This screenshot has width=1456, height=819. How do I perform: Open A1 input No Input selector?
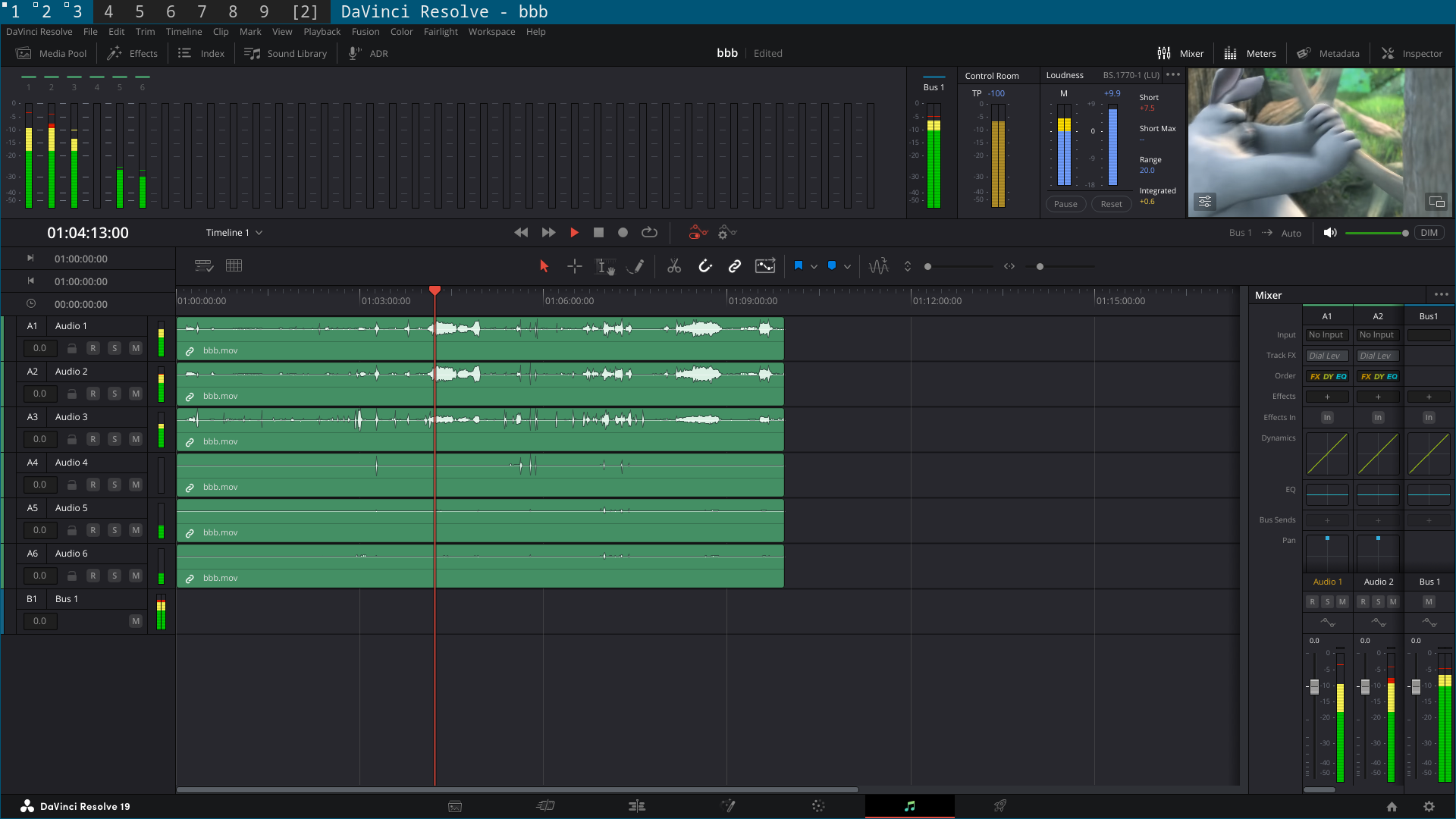click(1326, 335)
